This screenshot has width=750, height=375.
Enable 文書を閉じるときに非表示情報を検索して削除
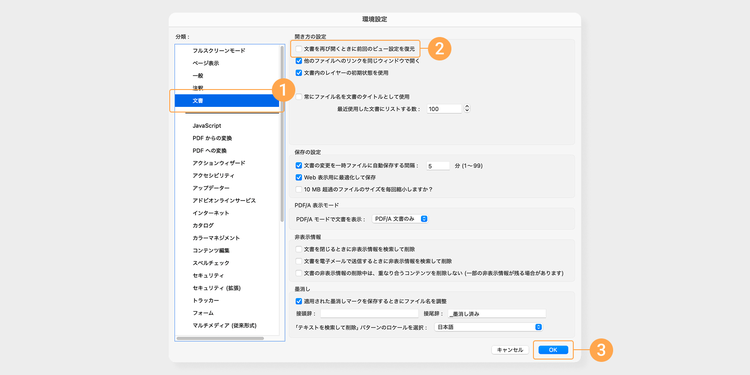pos(299,249)
